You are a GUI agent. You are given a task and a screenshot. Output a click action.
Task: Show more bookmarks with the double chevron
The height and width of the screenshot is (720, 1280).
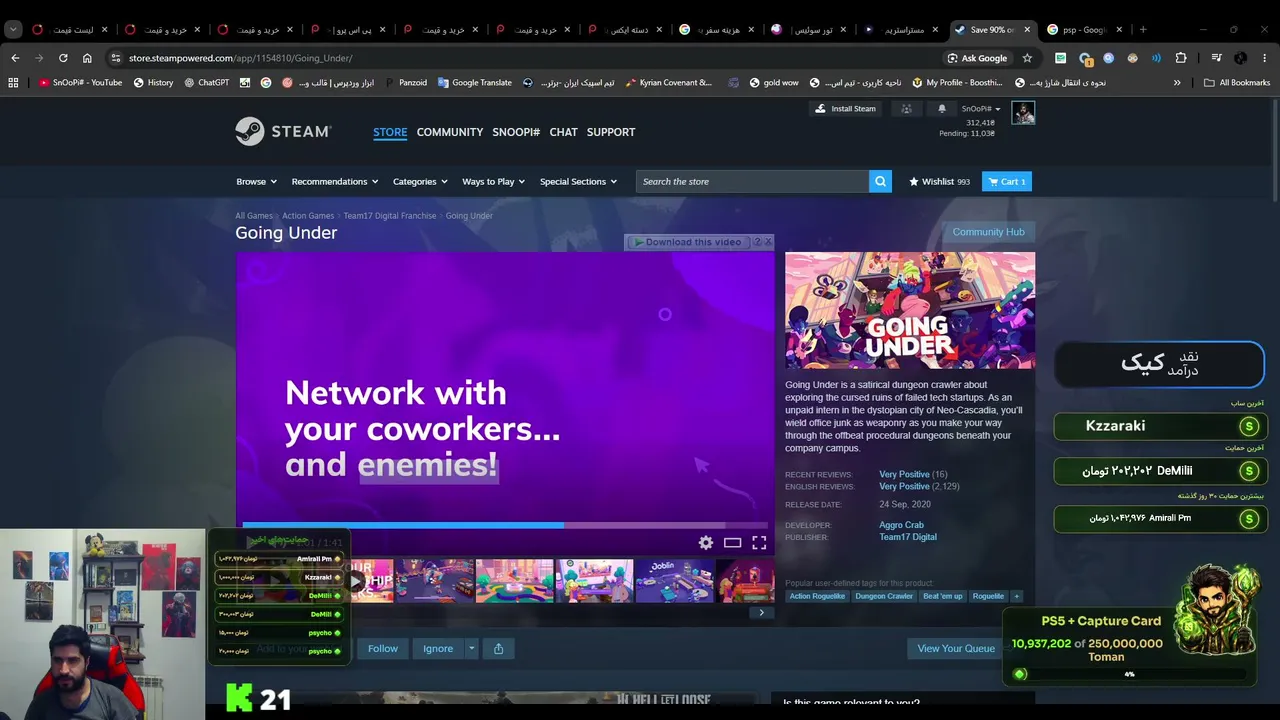pos(1177,82)
